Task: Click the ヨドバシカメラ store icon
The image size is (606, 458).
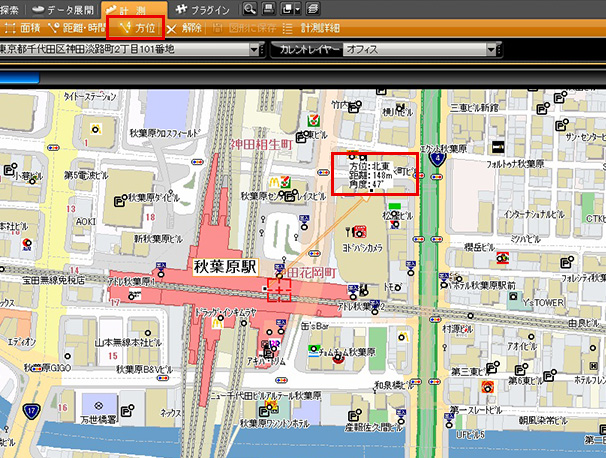Action: tap(360, 232)
